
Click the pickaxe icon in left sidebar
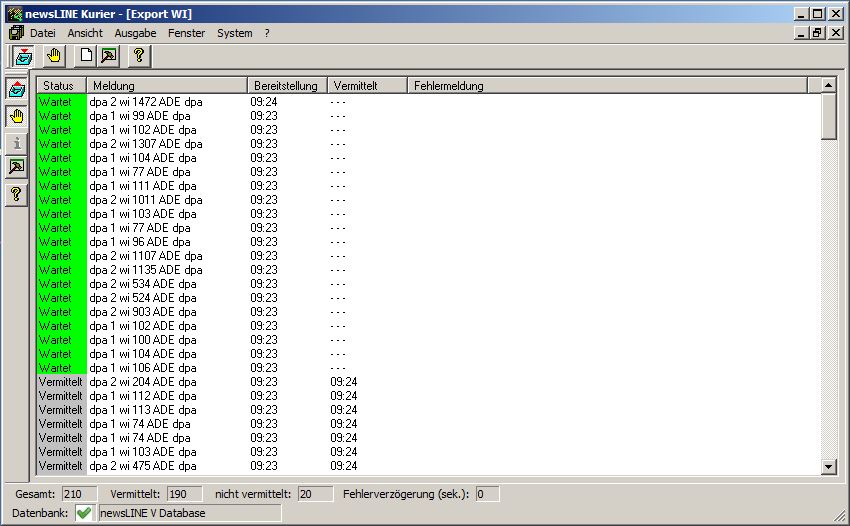(16, 168)
